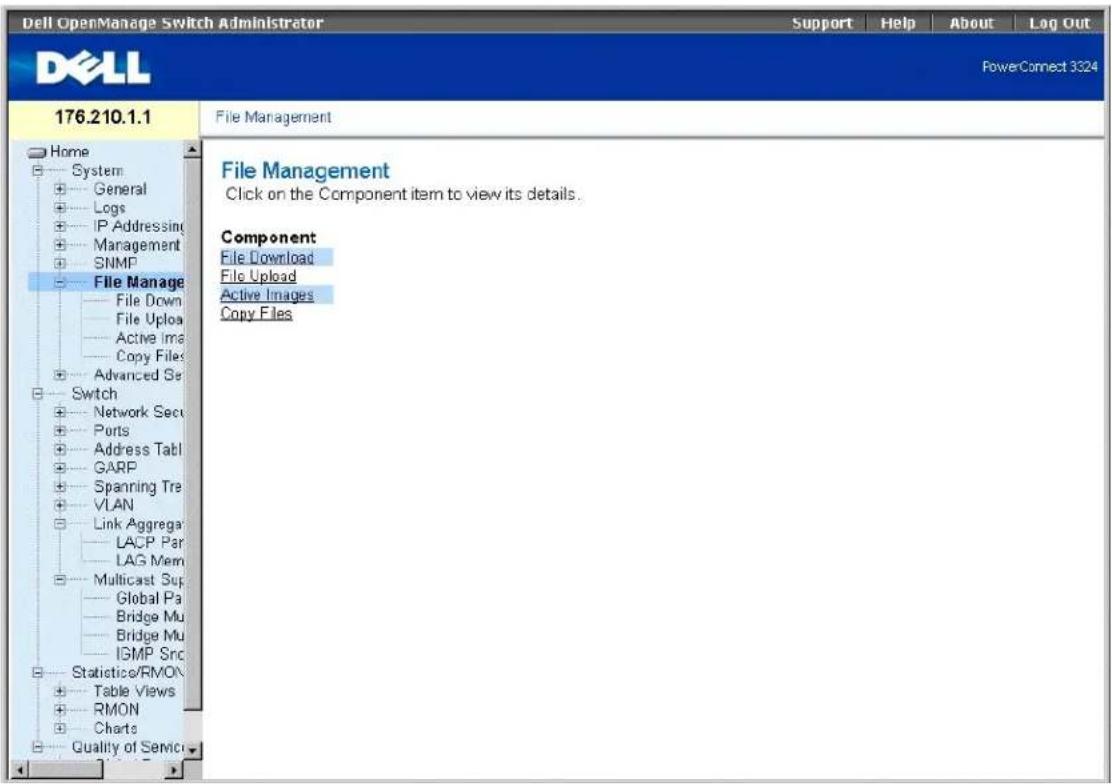
Task: Select GARP in the tree
Action: click(115, 468)
